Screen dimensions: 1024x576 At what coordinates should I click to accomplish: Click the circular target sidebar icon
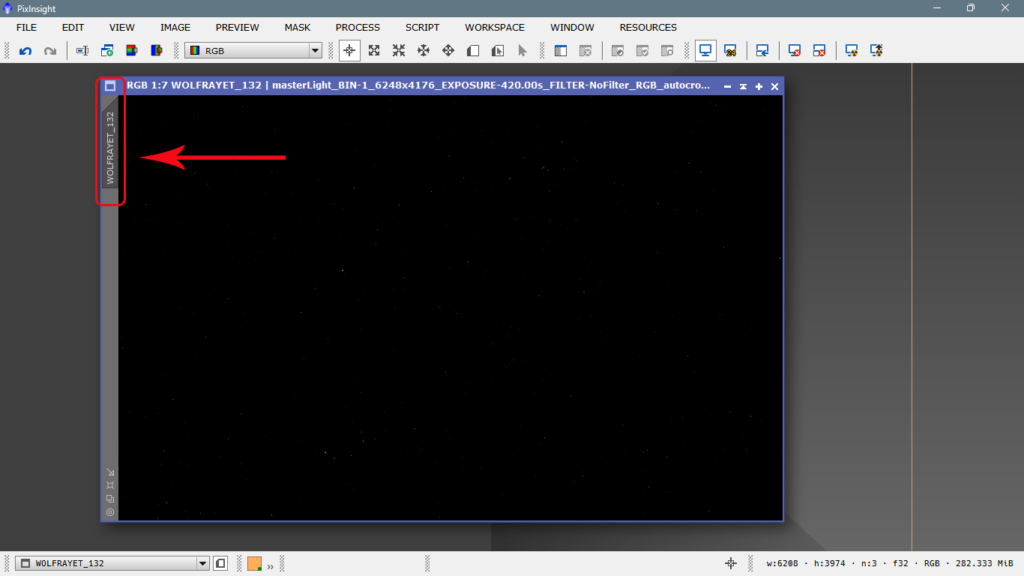pyautogui.click(x=110, y=513)
